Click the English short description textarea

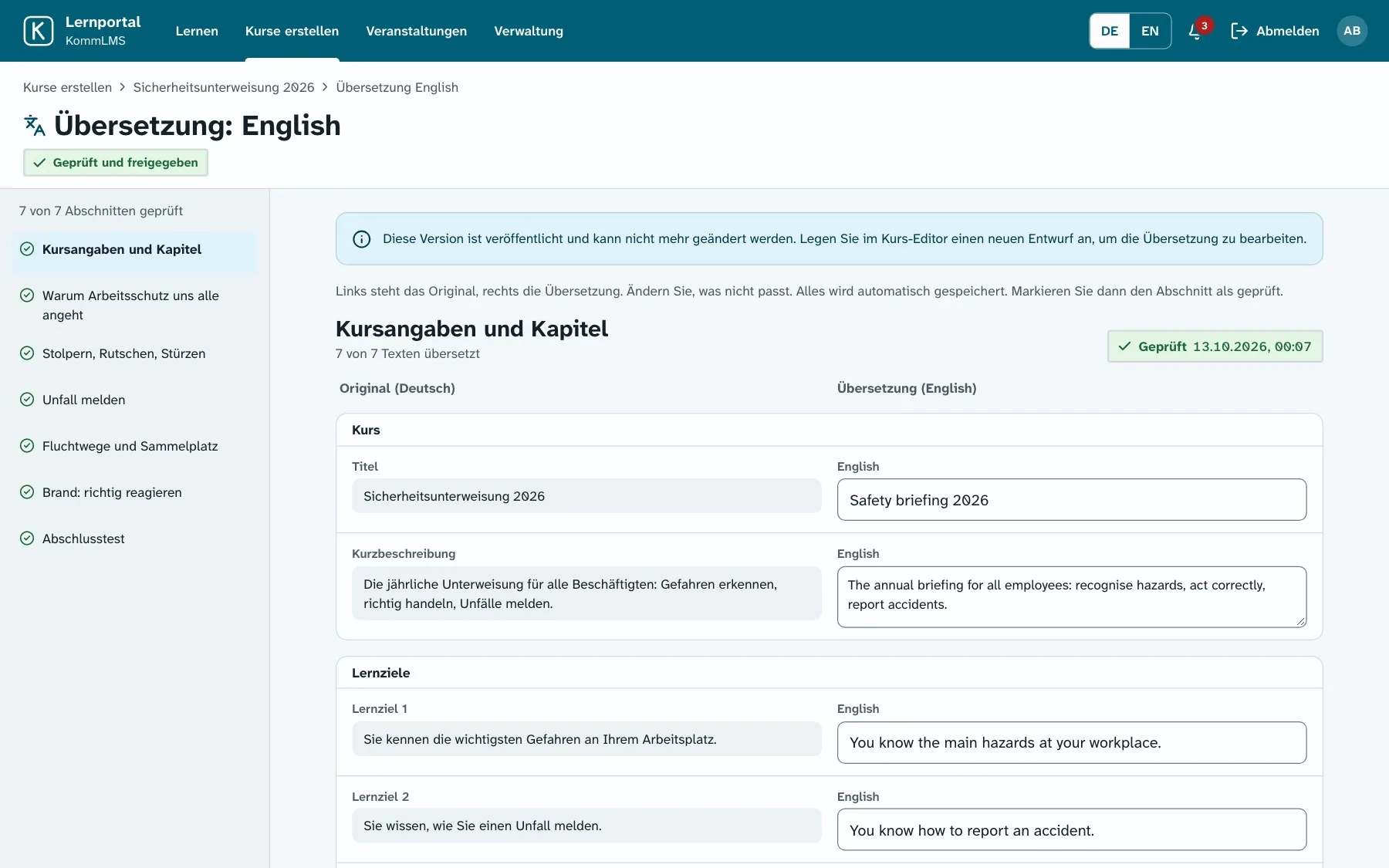pos(1071,596)
